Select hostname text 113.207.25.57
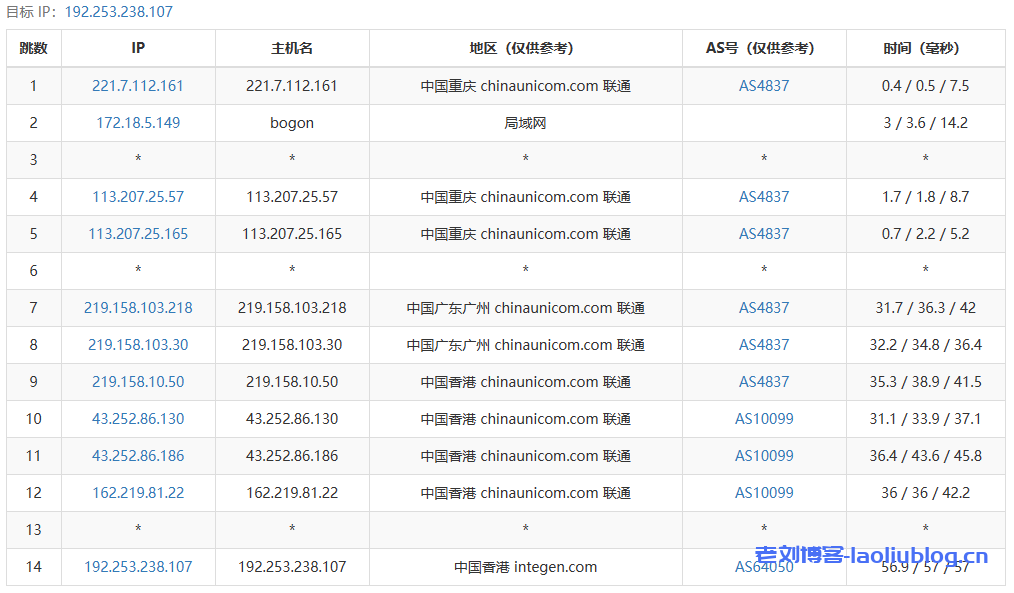The height and width of the screenshot is (593, 1014). coord(292,197)
